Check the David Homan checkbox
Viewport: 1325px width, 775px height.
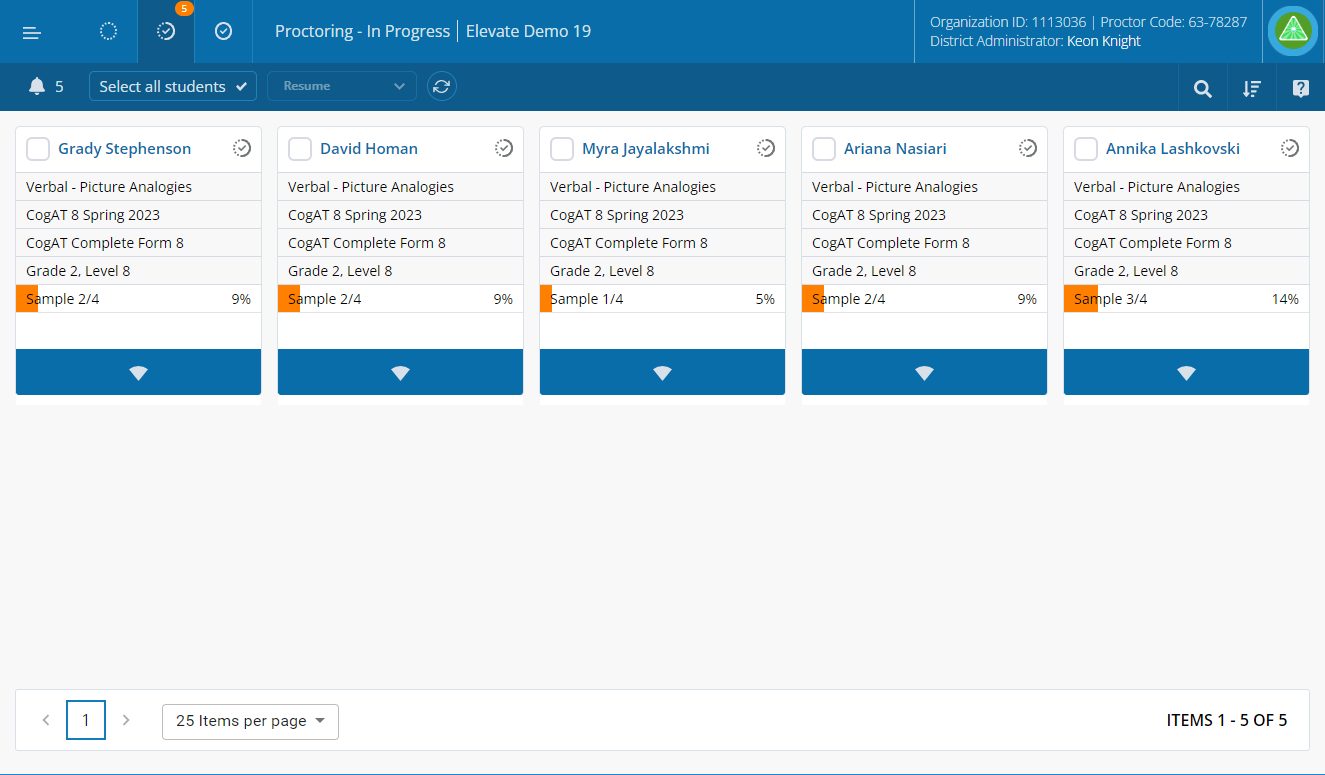300,149
